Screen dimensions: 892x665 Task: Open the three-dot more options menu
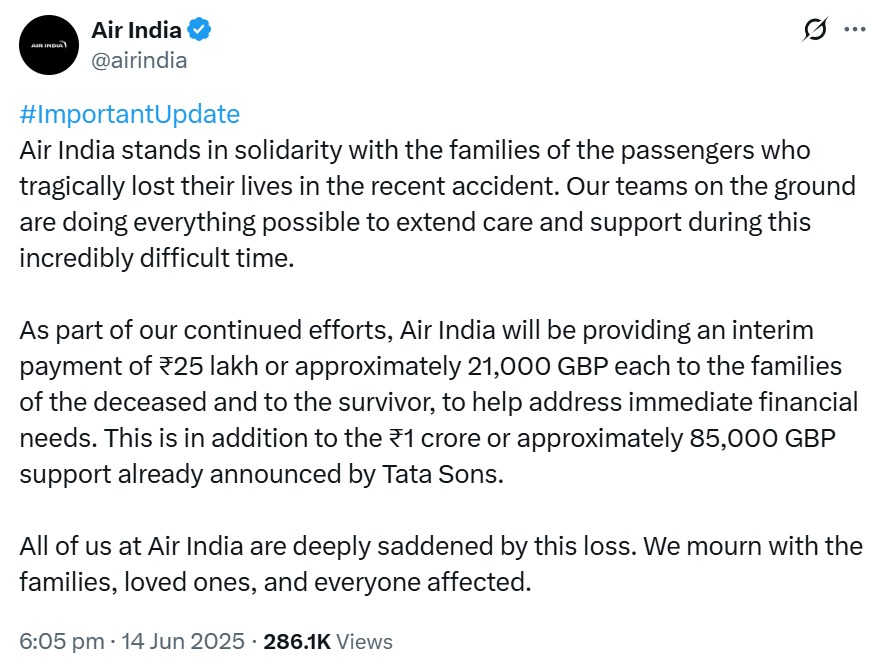(x=855, y=29)
